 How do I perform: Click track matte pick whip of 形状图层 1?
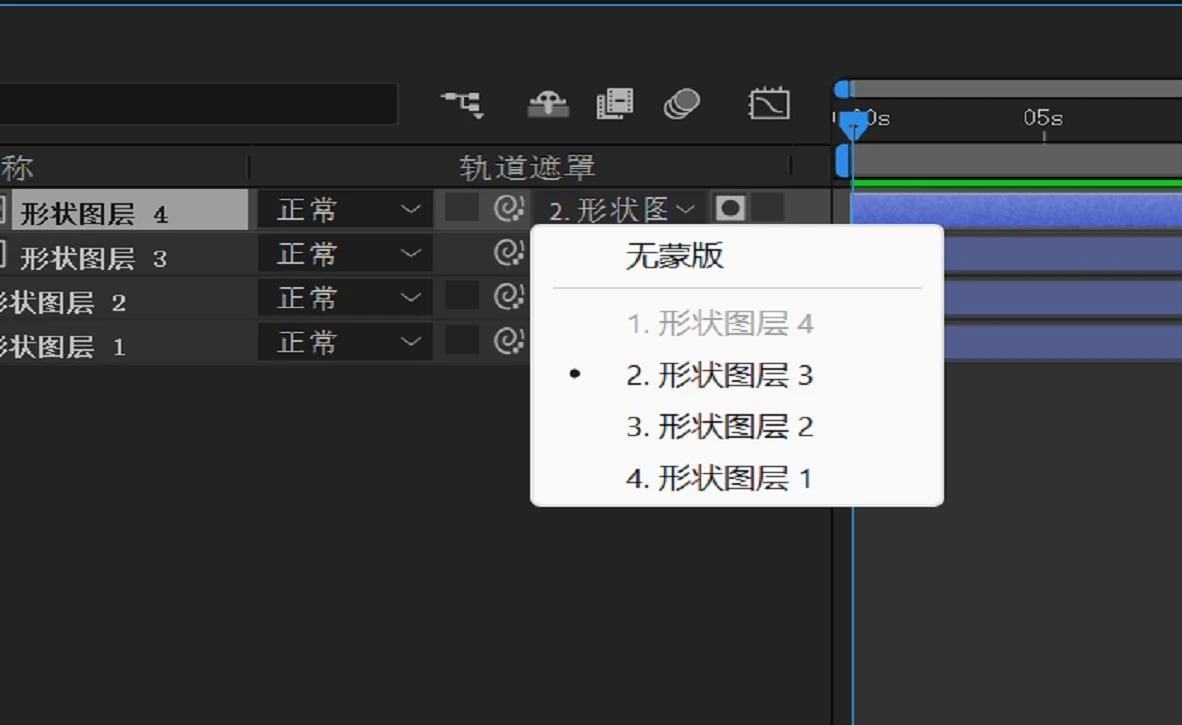point(508,341)
